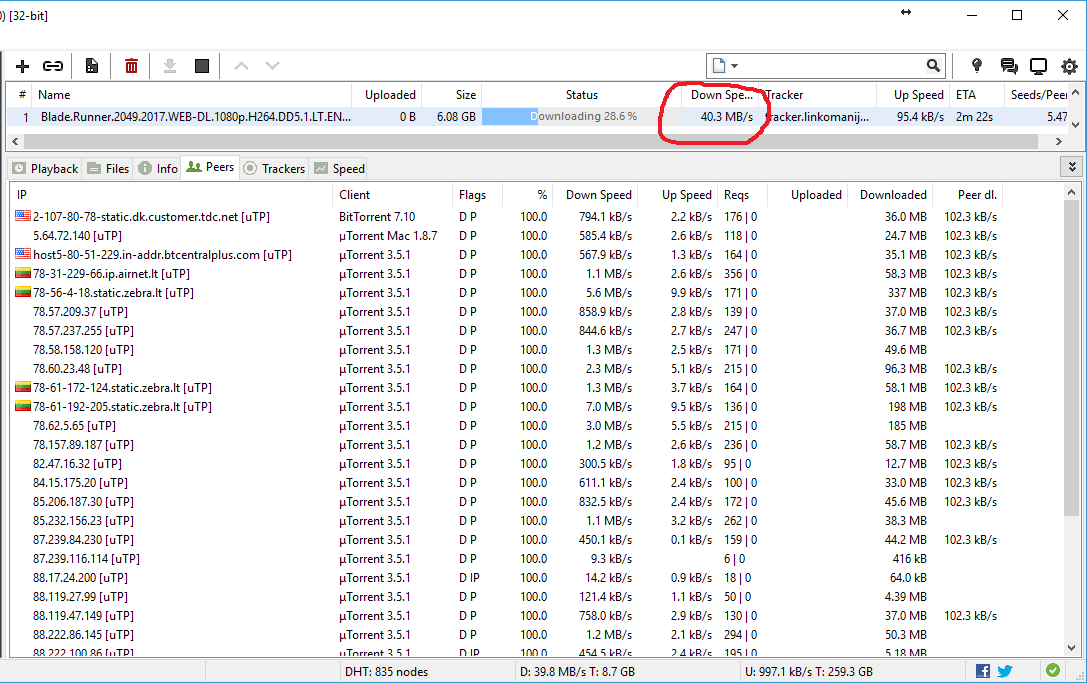Screen dimensions: 1087x683
Task: Switch to the Trackers tab
Action: coord(275,168)
